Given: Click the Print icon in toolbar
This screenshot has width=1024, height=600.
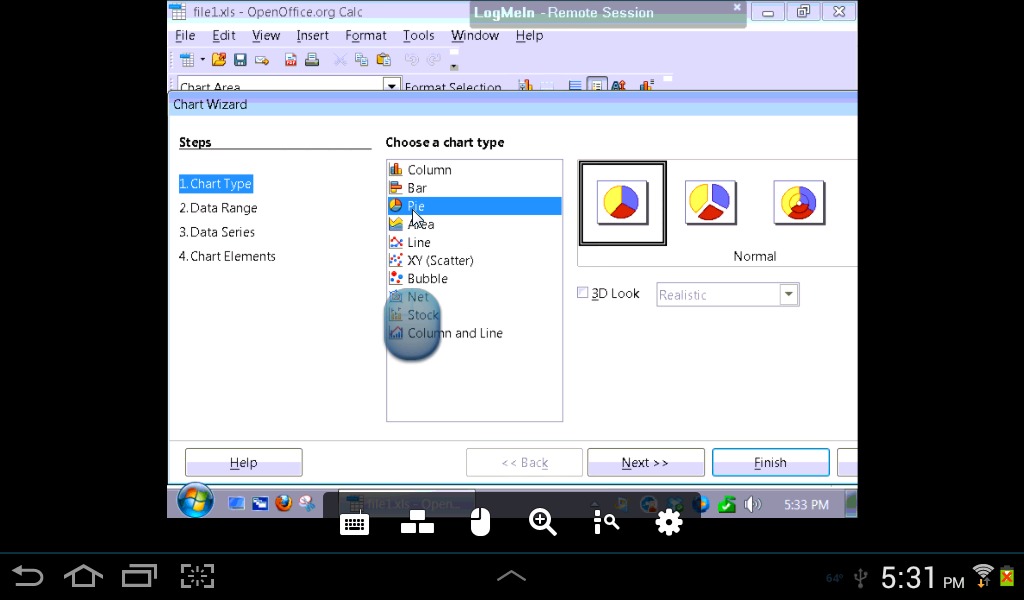Looking at the screenshot, I should click(x=312, y=60).
